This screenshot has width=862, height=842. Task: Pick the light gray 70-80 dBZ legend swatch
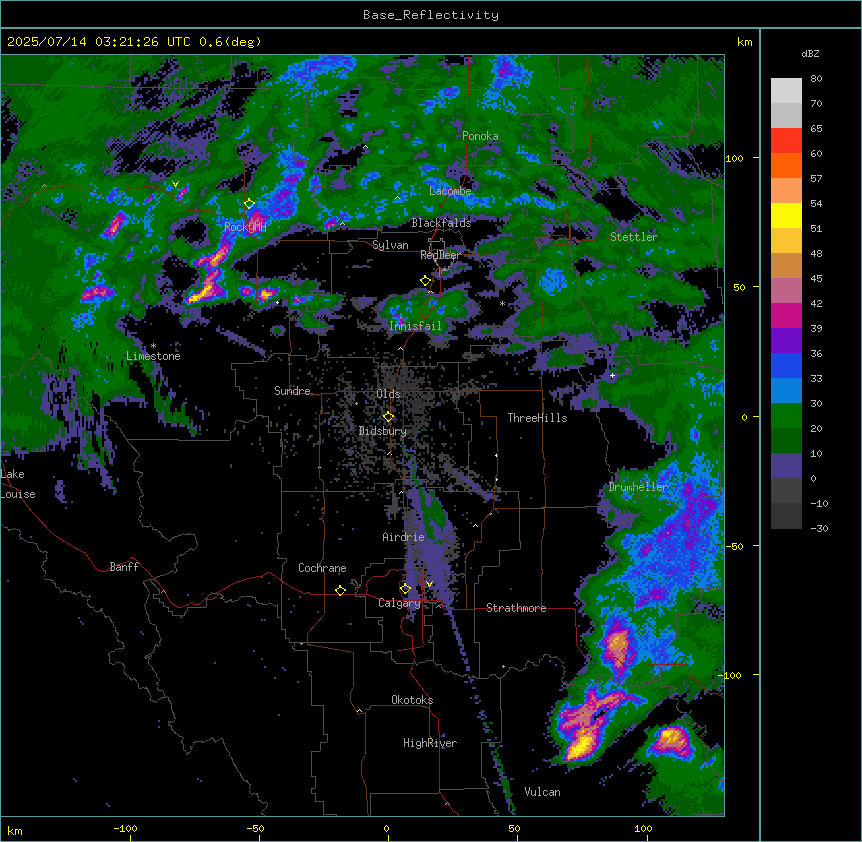click(x=786, y=91)
